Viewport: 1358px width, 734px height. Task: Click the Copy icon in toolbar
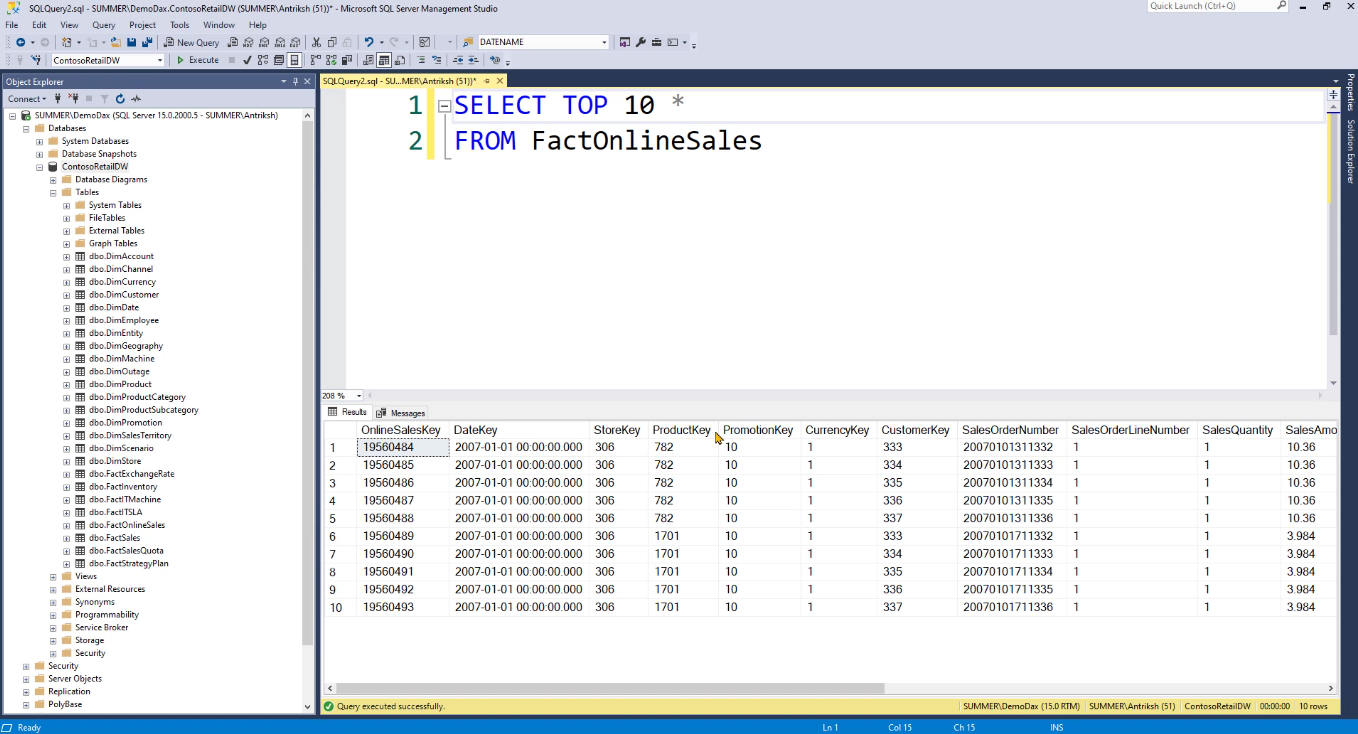pos(332,42)
